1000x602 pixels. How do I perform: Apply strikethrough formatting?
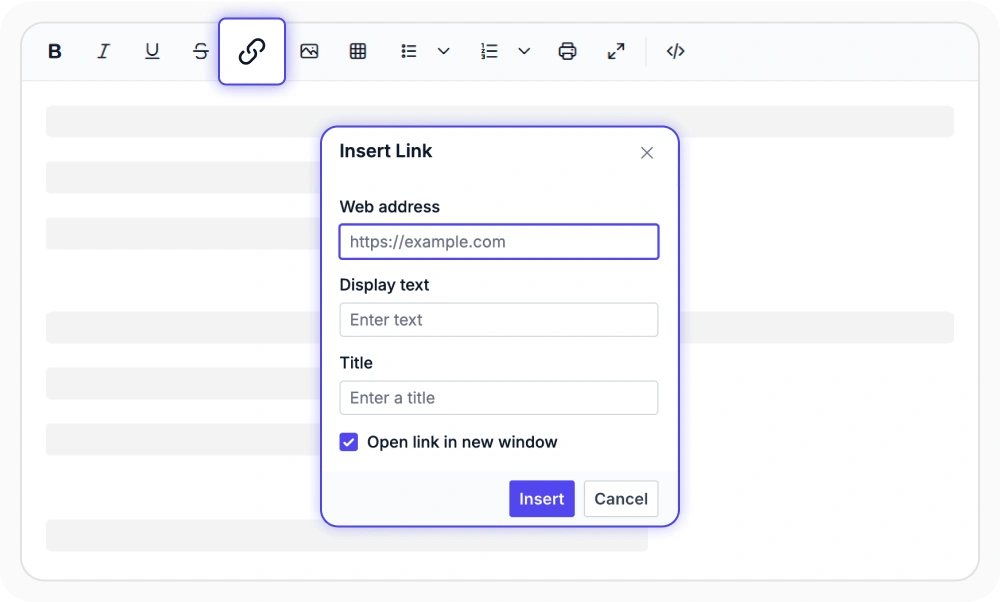click(x=200, y=51)
